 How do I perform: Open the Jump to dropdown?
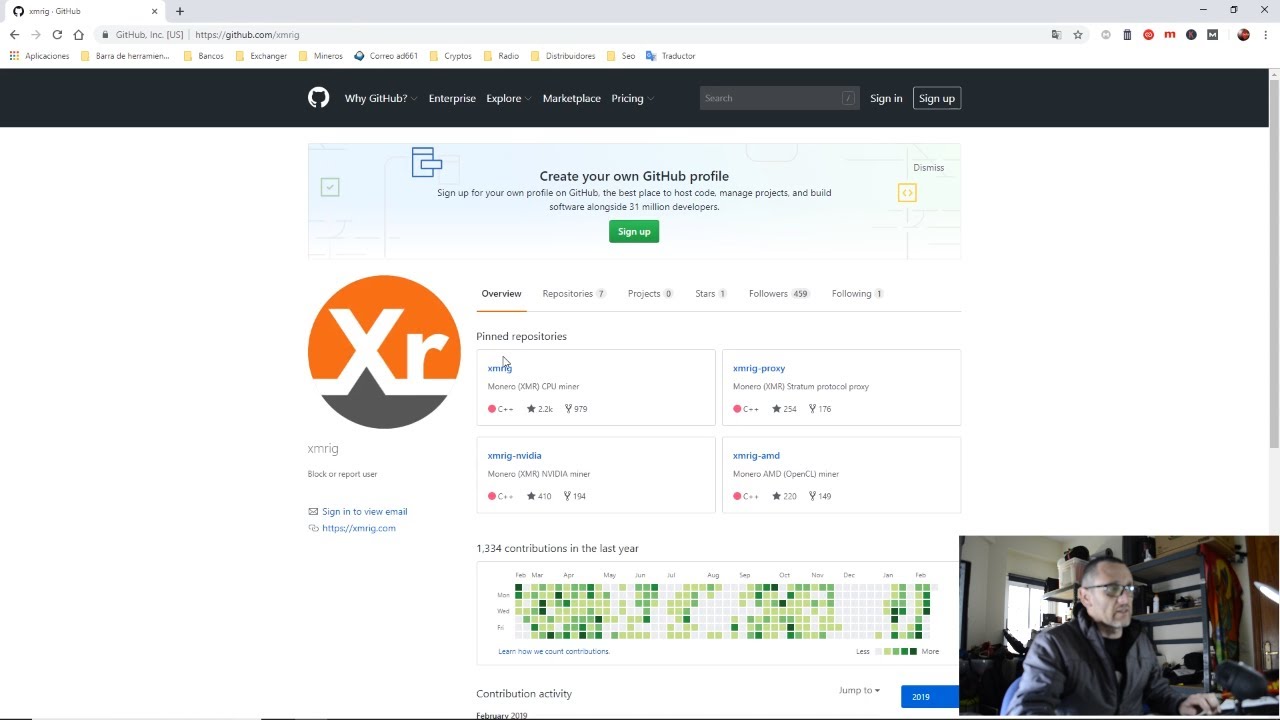click(x=859, y=690)
